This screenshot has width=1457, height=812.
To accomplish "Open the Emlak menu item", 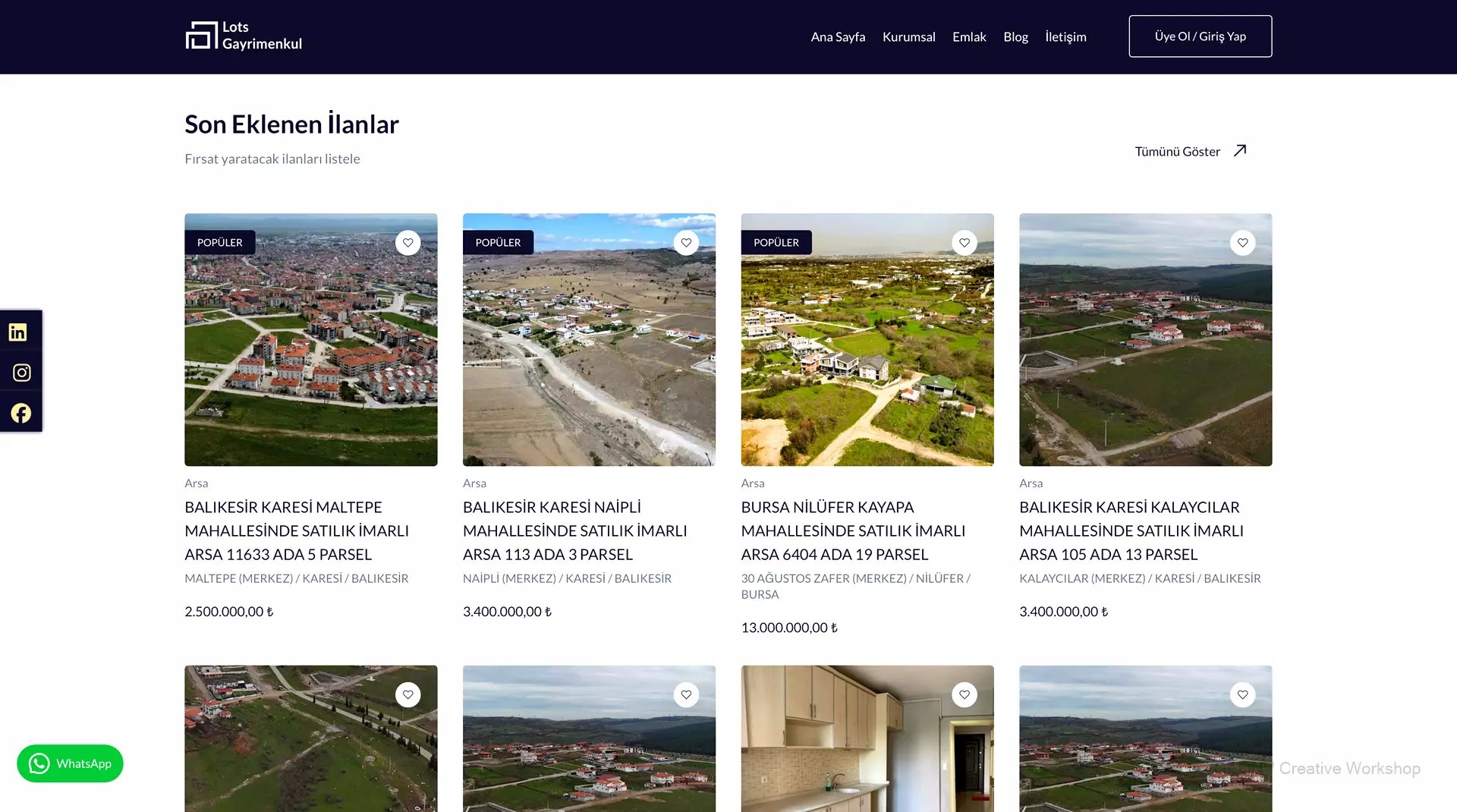I will 969,36.
